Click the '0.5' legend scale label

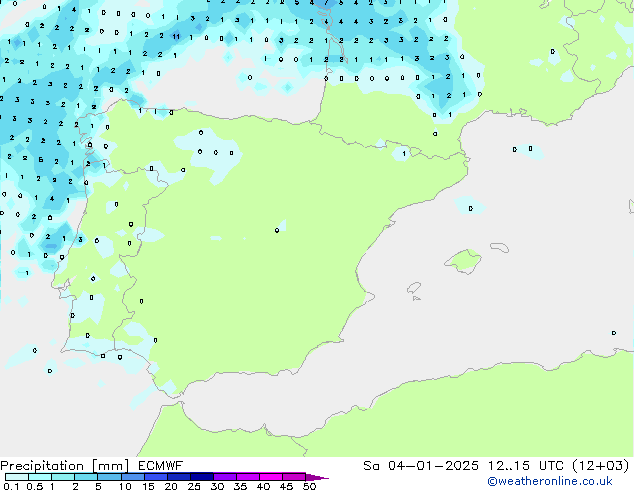pos(35,486)
